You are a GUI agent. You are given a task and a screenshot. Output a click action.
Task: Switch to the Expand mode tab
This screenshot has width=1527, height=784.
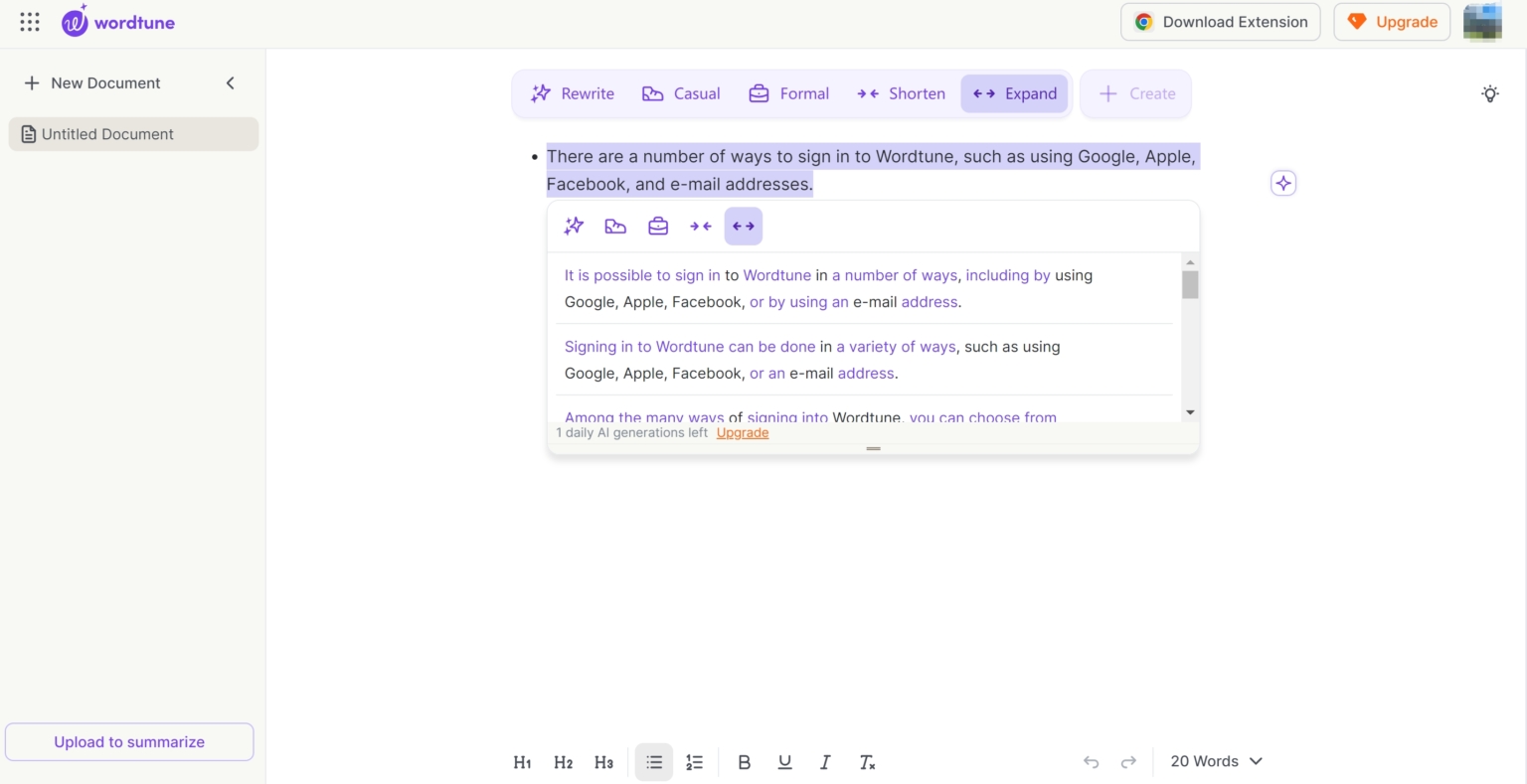tap(1014, 92)
